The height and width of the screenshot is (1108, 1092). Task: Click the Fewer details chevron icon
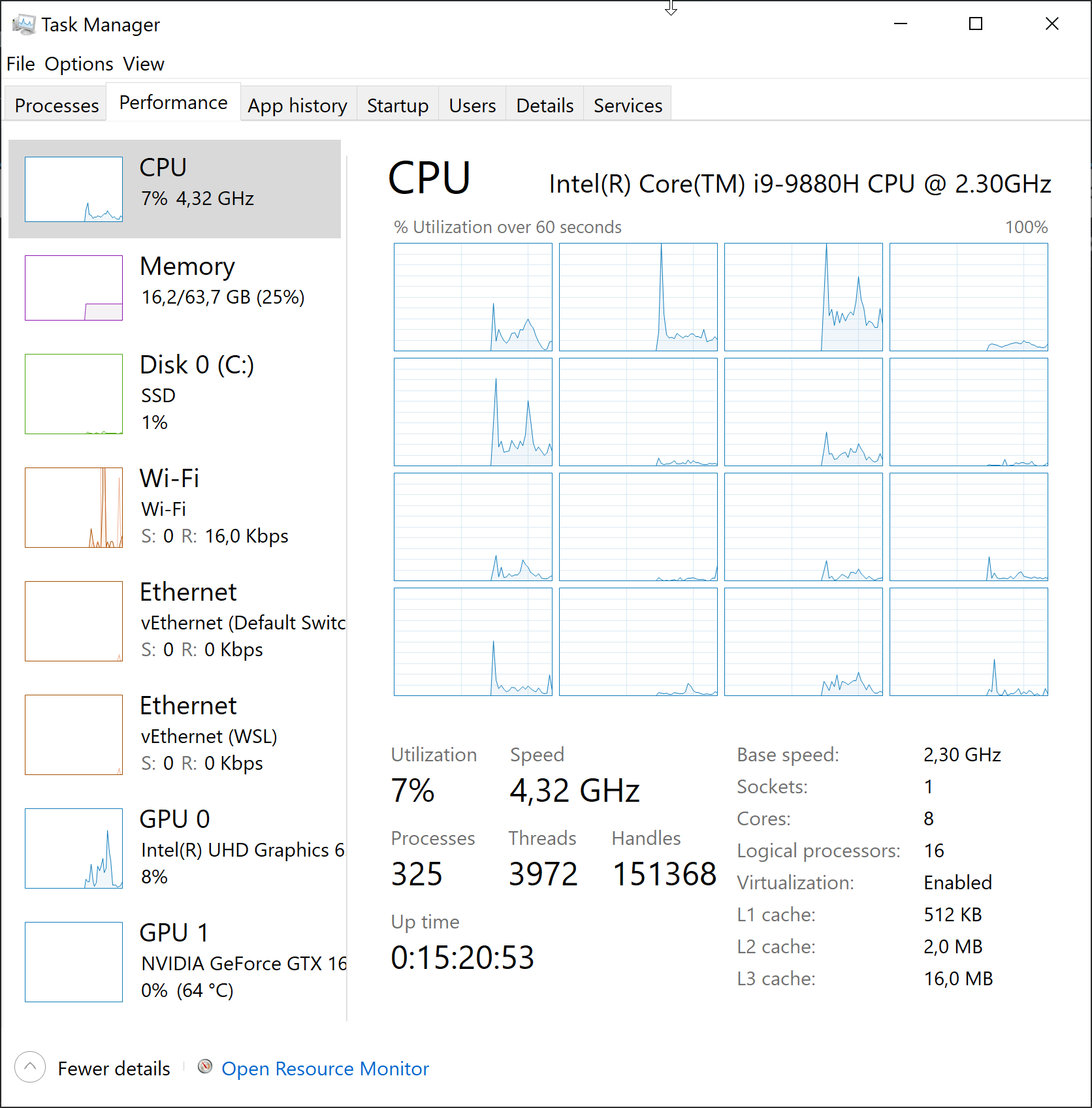point(30,1068)
